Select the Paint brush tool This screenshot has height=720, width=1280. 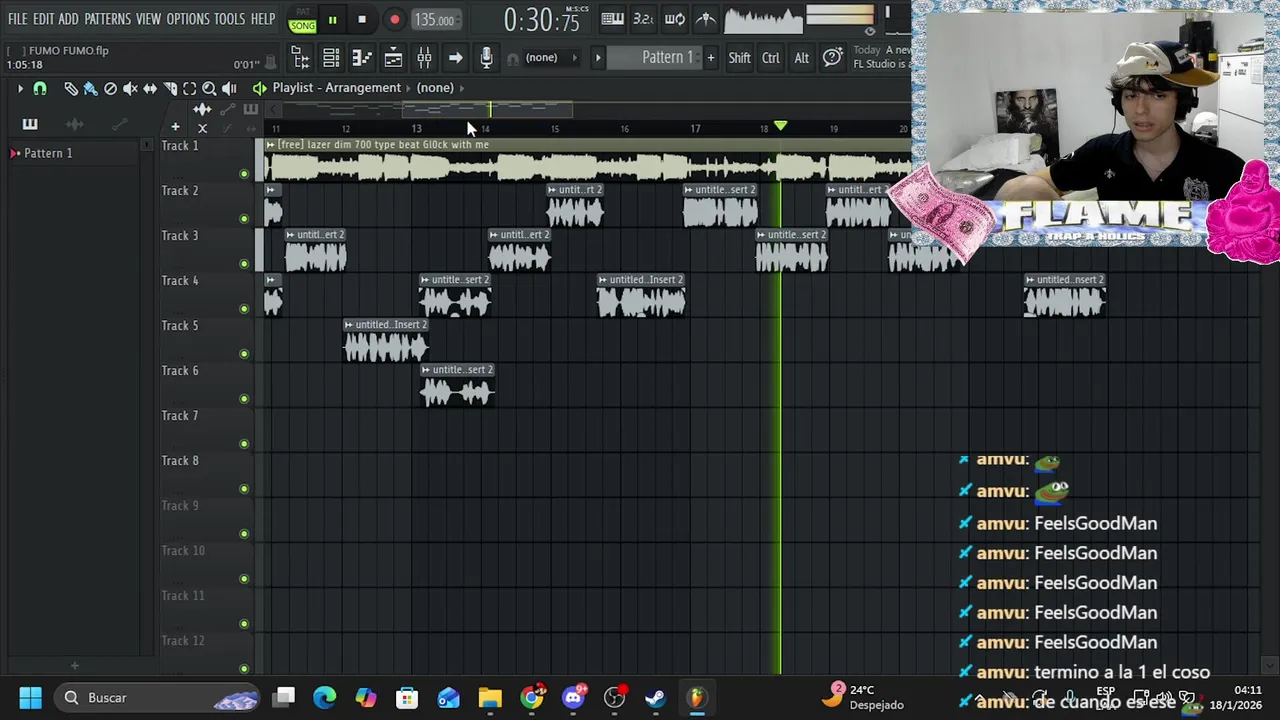[90, 88]
